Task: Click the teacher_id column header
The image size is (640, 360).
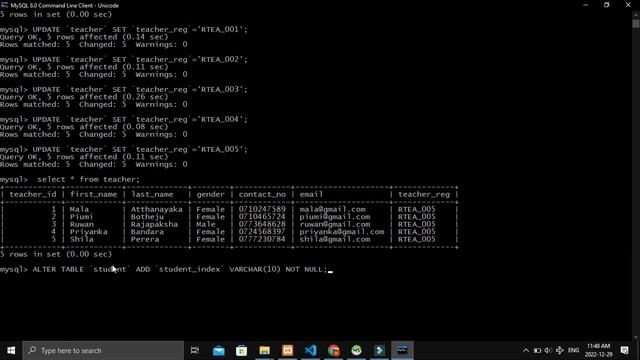Action: [33, 194]
